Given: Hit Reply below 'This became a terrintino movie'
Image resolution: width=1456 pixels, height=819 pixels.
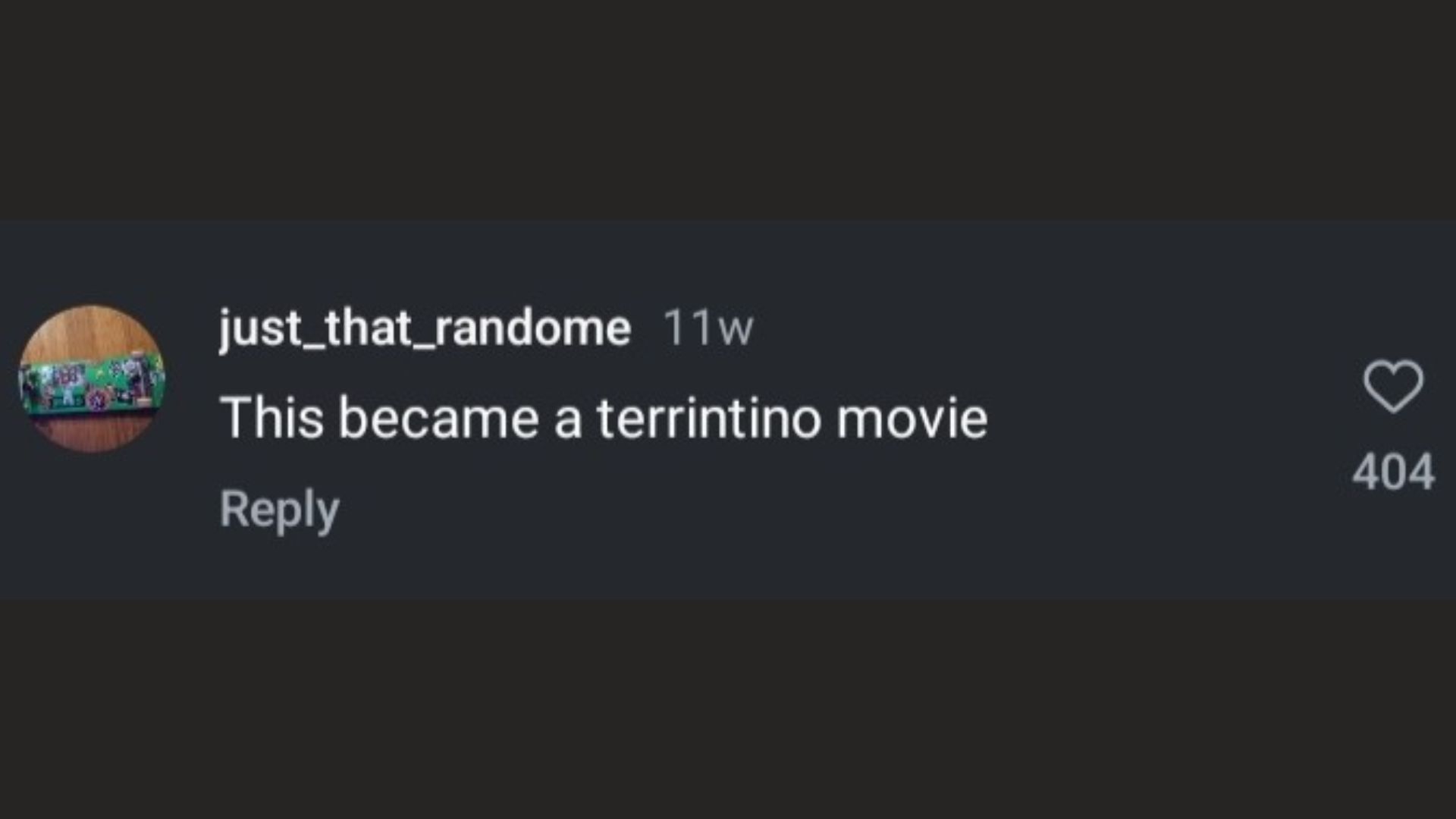Looking at the screenshot, I should pyautogui.click(x=279, y=509).
